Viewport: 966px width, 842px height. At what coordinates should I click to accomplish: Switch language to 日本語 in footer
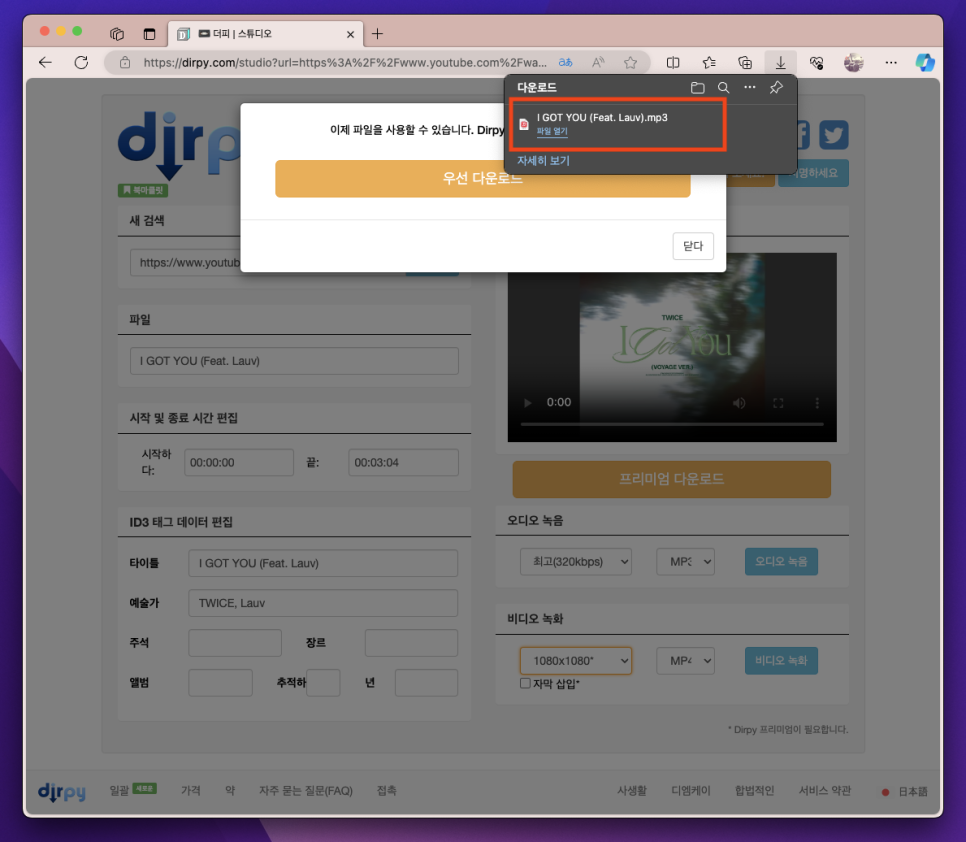912,791
